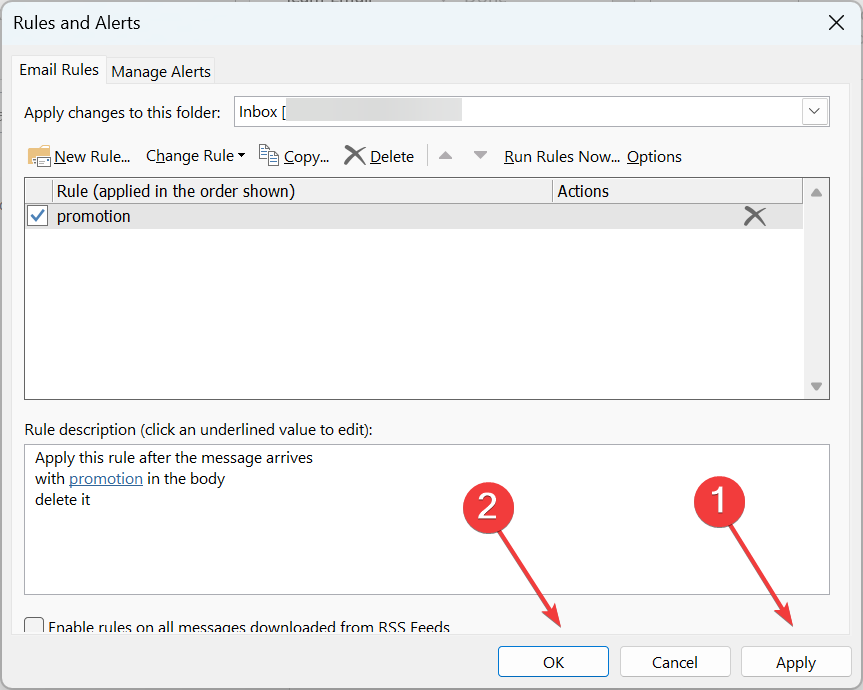The width and height of the screenshot is (863, 690).
Task: Switch to the Email Rules tab
Action: (59, 70)
